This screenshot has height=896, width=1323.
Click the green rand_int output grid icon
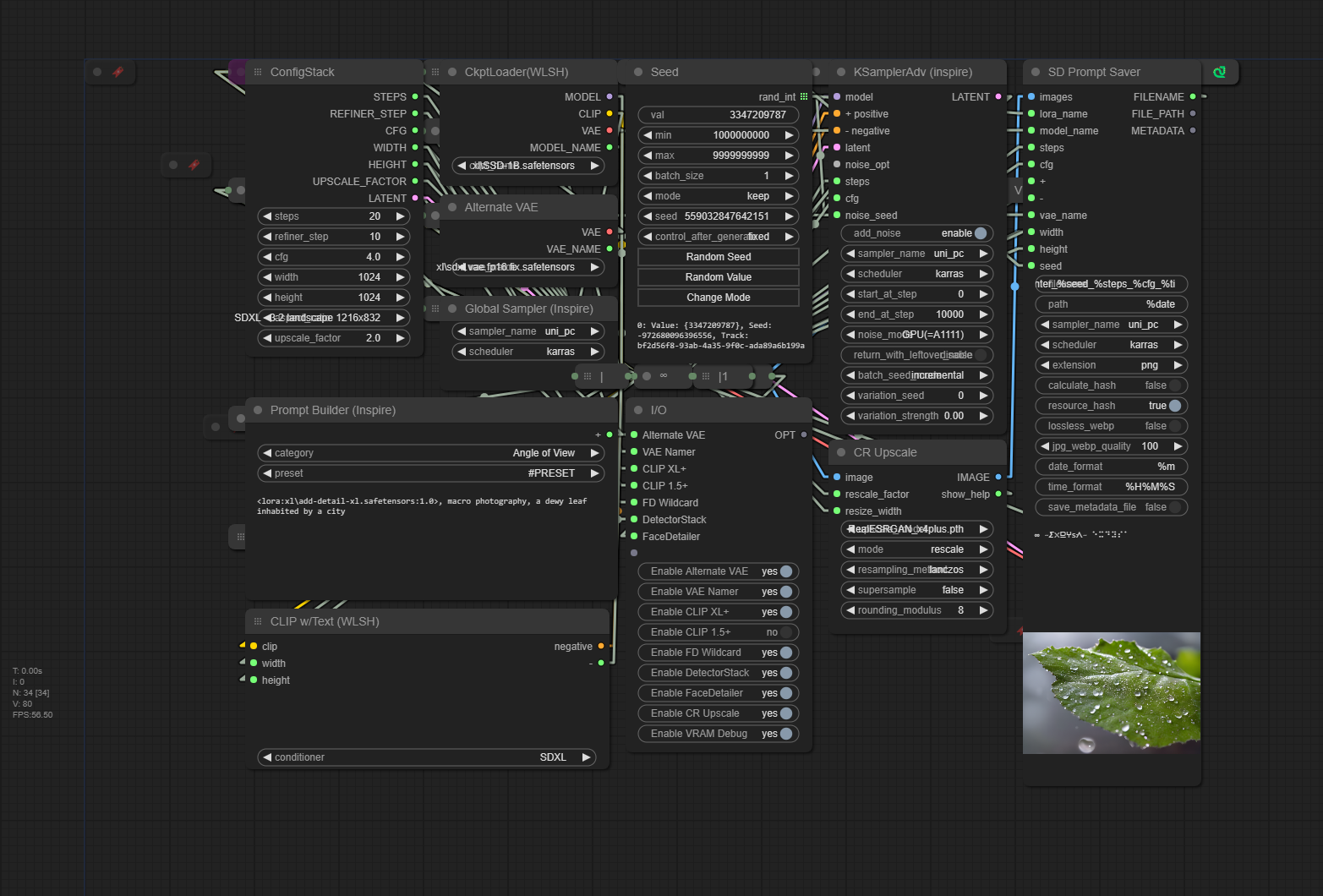tap(804, 97)
